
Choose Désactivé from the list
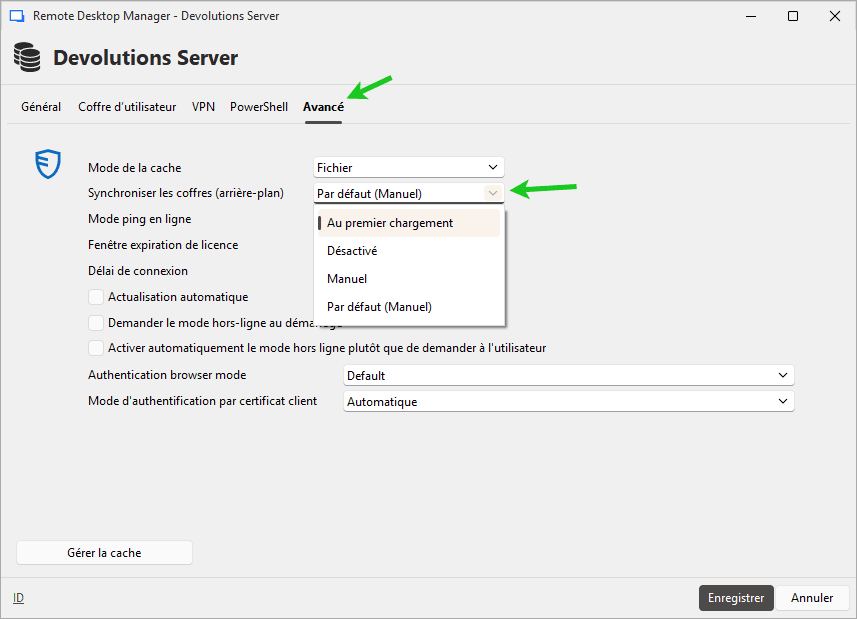click(352, 251)
